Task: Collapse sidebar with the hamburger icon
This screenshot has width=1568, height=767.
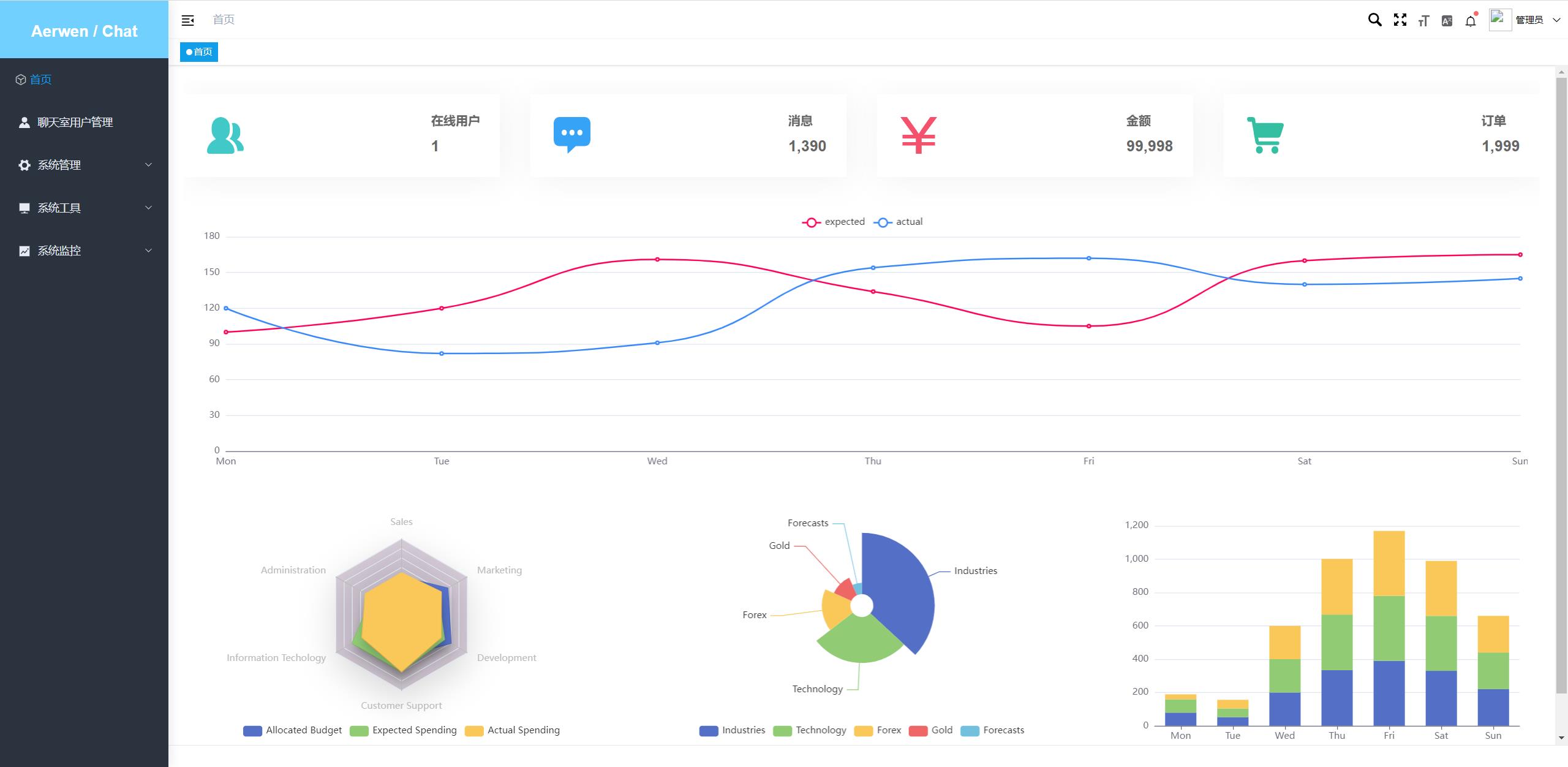Action: 187,20
